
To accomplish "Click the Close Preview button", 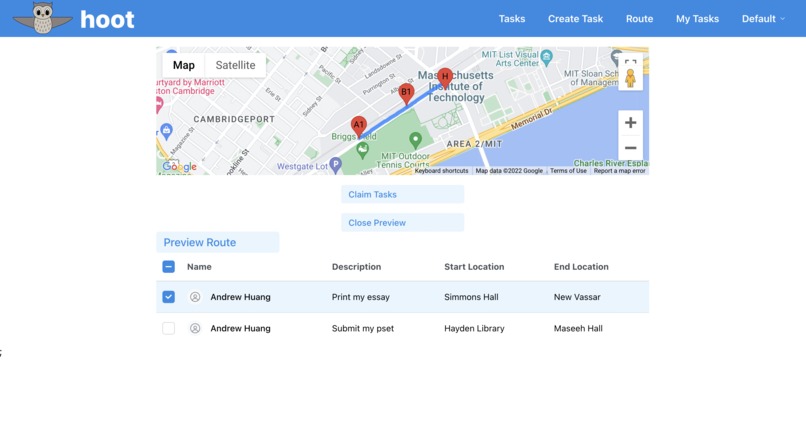I will (402, 223).
